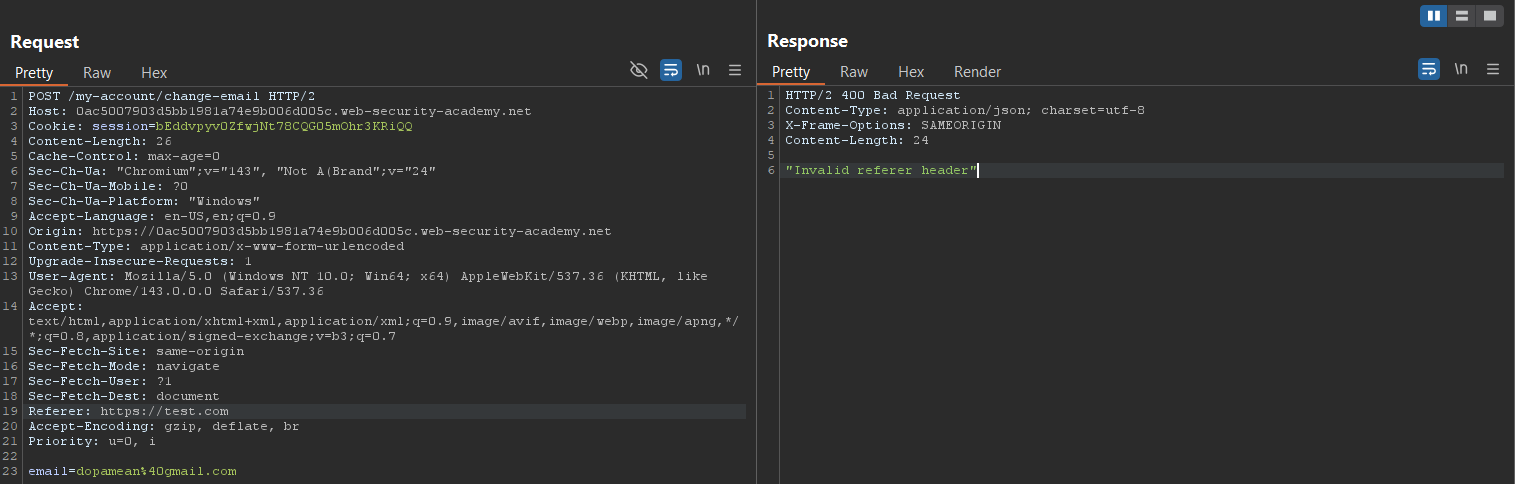Screen dimensions: 1515x484
Task: Click the Sec-Fetch-Dest: document header
Action: [124, 397]
